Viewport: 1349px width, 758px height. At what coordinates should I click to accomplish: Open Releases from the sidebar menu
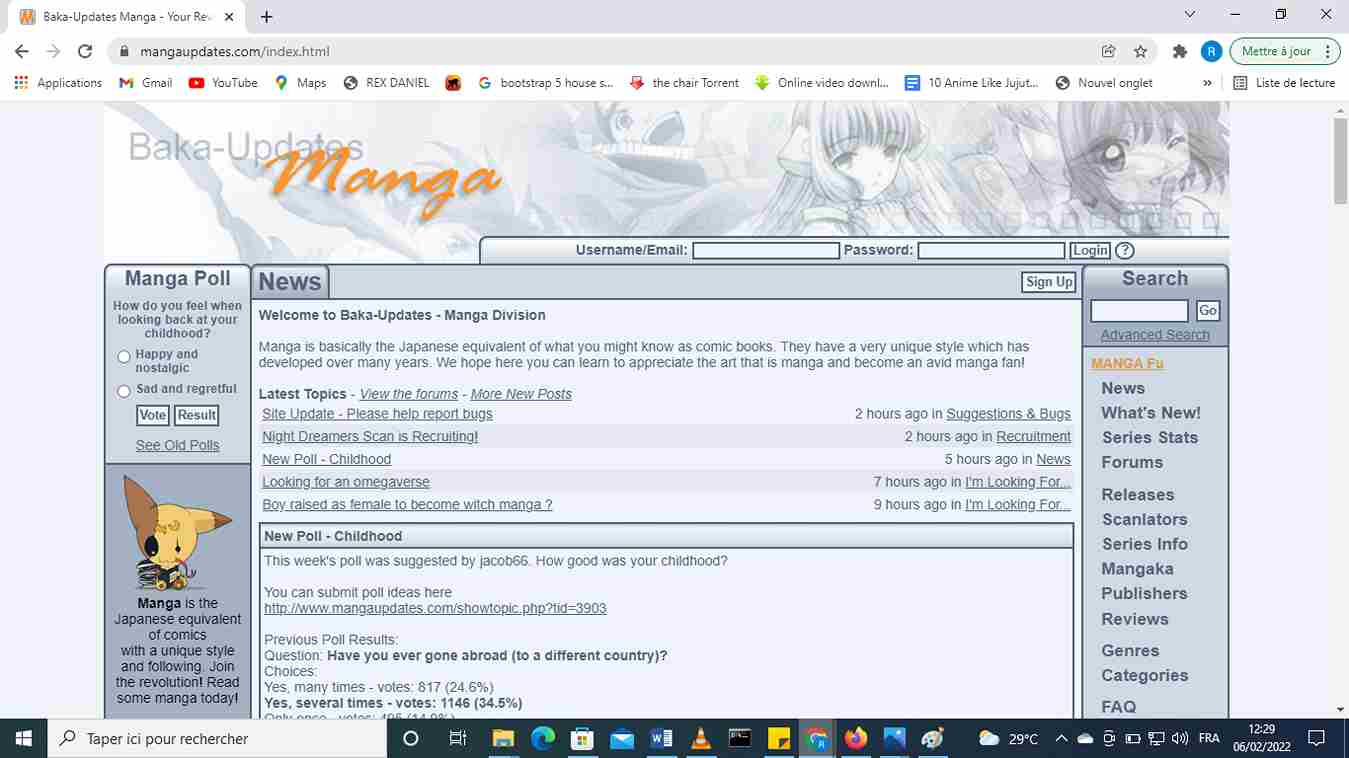click(x=1137, y=494)
